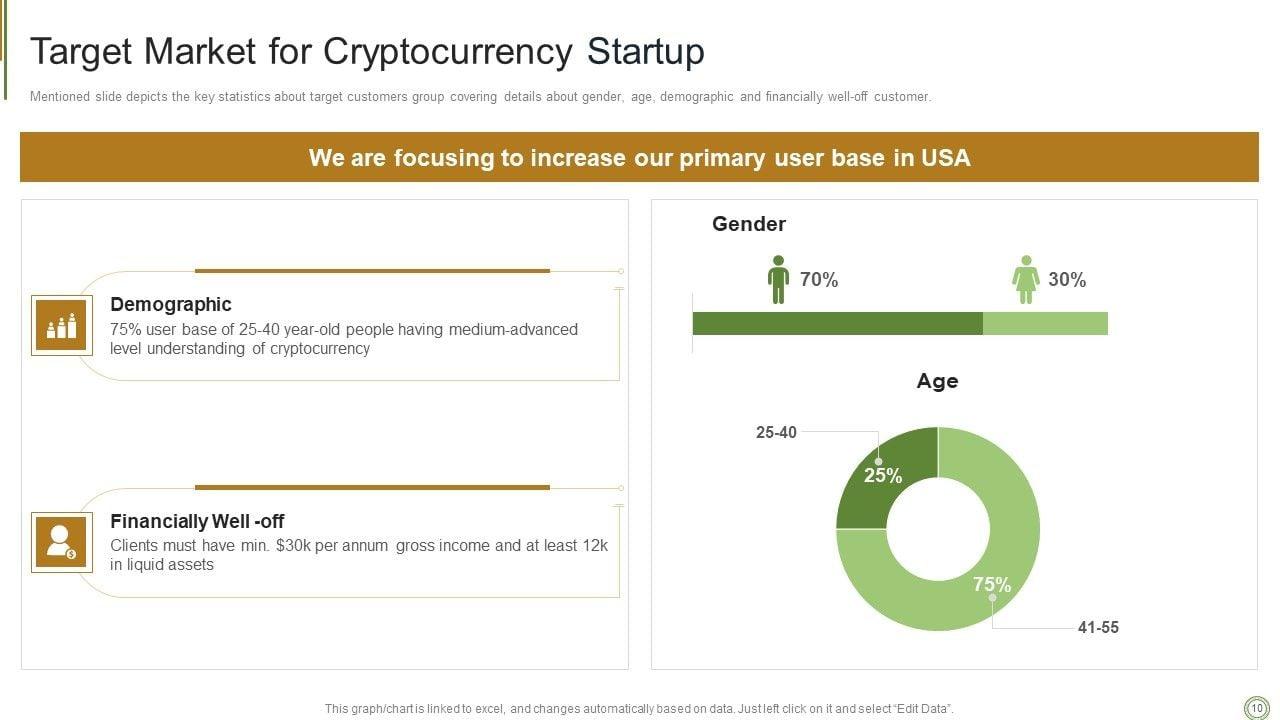The image size is (1280, 720).
Task: Click the brown USA focus banner
Action: tap(639, 158)
